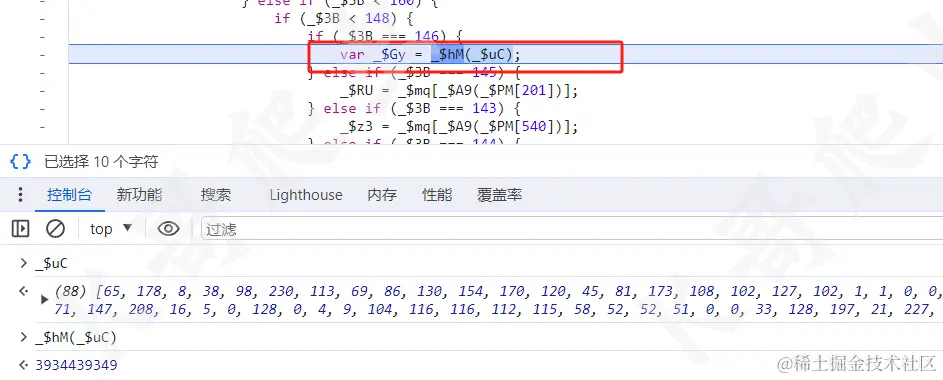Click the var _$Gy variable name in code

click(x=389, y=55)
